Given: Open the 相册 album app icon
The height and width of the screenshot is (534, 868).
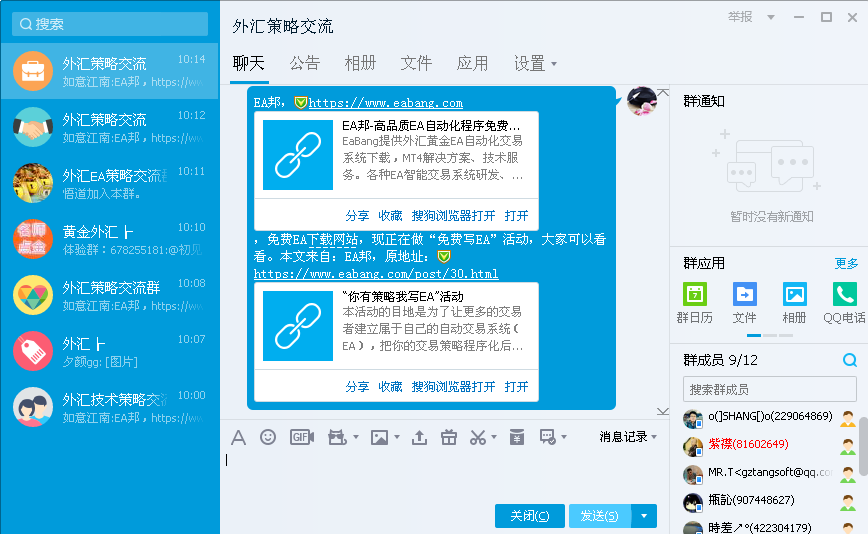Looking at the screenshot, I should pyautogui.click(x=794, y=294).
